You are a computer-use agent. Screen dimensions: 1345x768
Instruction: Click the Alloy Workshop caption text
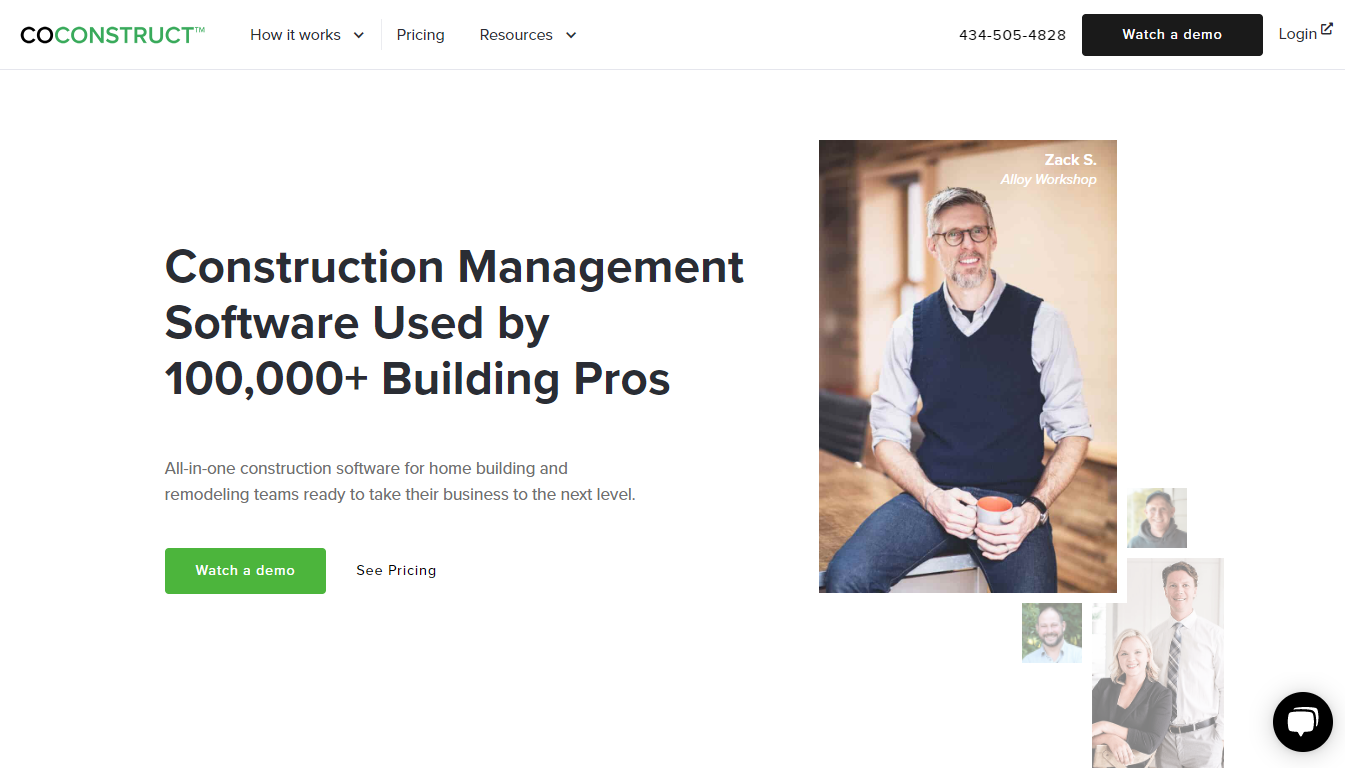click(x=1048, y=180)
